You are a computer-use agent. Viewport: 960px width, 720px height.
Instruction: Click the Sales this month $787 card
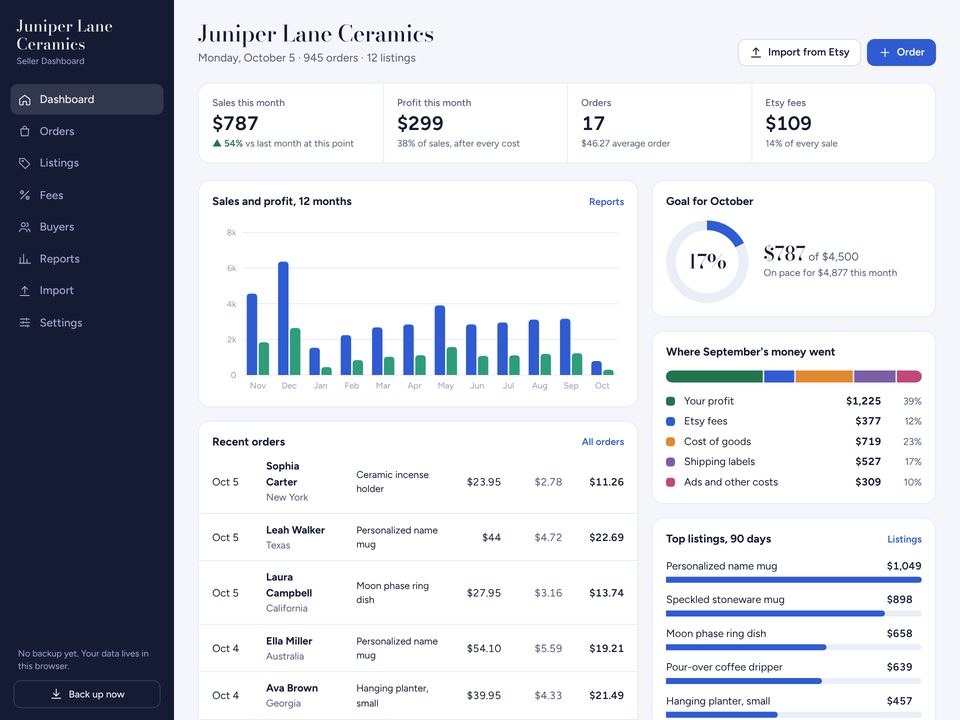291,123
